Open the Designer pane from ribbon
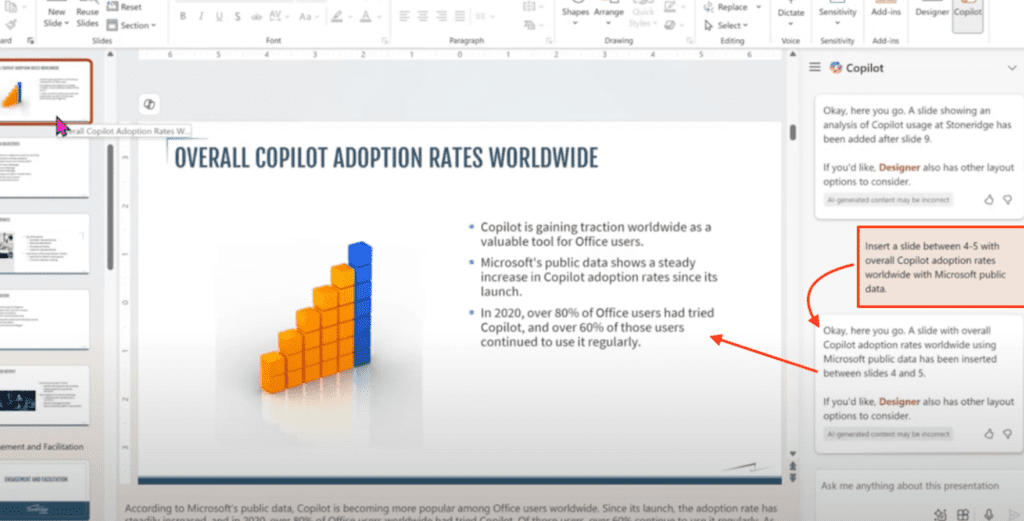 pyautogui.click(x=932, y=12)
